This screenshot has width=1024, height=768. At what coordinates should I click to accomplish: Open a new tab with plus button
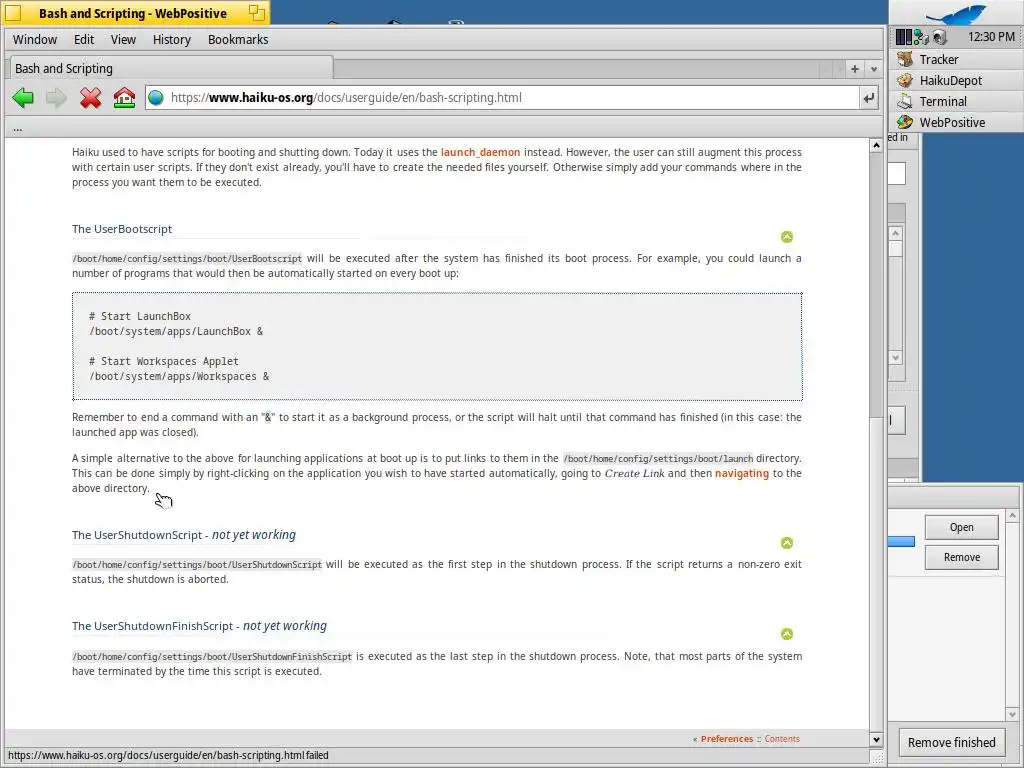[854, 69]
